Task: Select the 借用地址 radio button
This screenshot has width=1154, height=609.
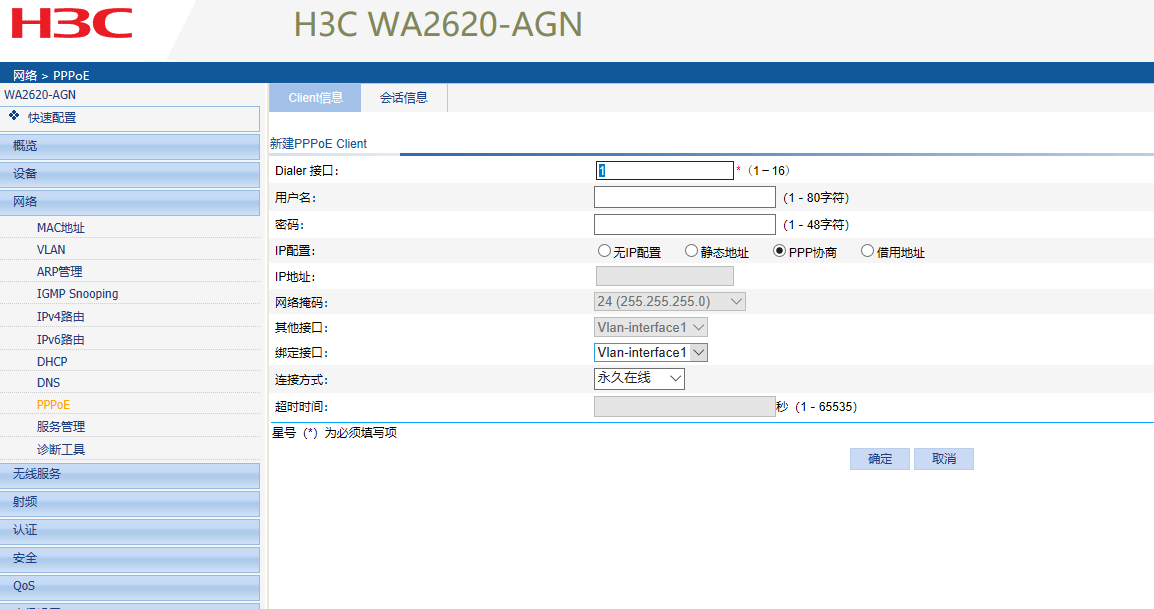Action: (867, 251)
